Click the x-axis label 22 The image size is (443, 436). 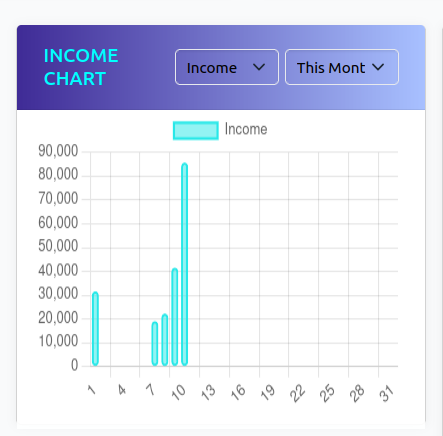pos(298,393)
